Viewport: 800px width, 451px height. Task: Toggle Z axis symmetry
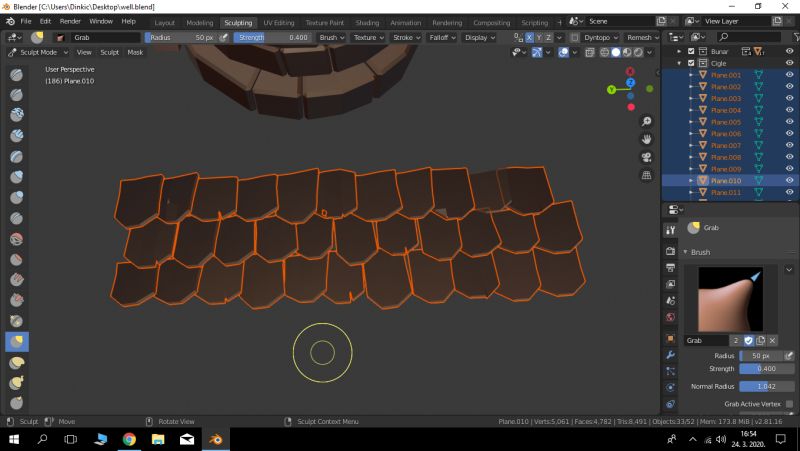pyautogui.click(x=548, y=38)
